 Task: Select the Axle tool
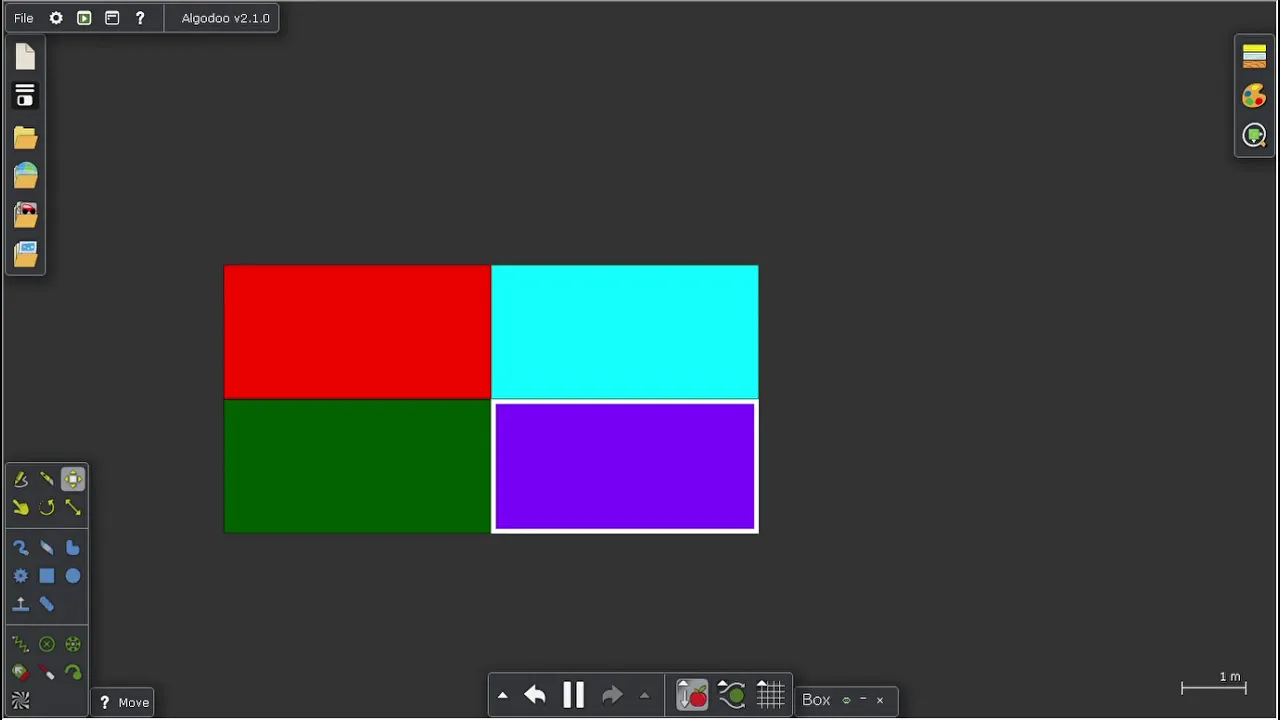(x=73, y=645)
